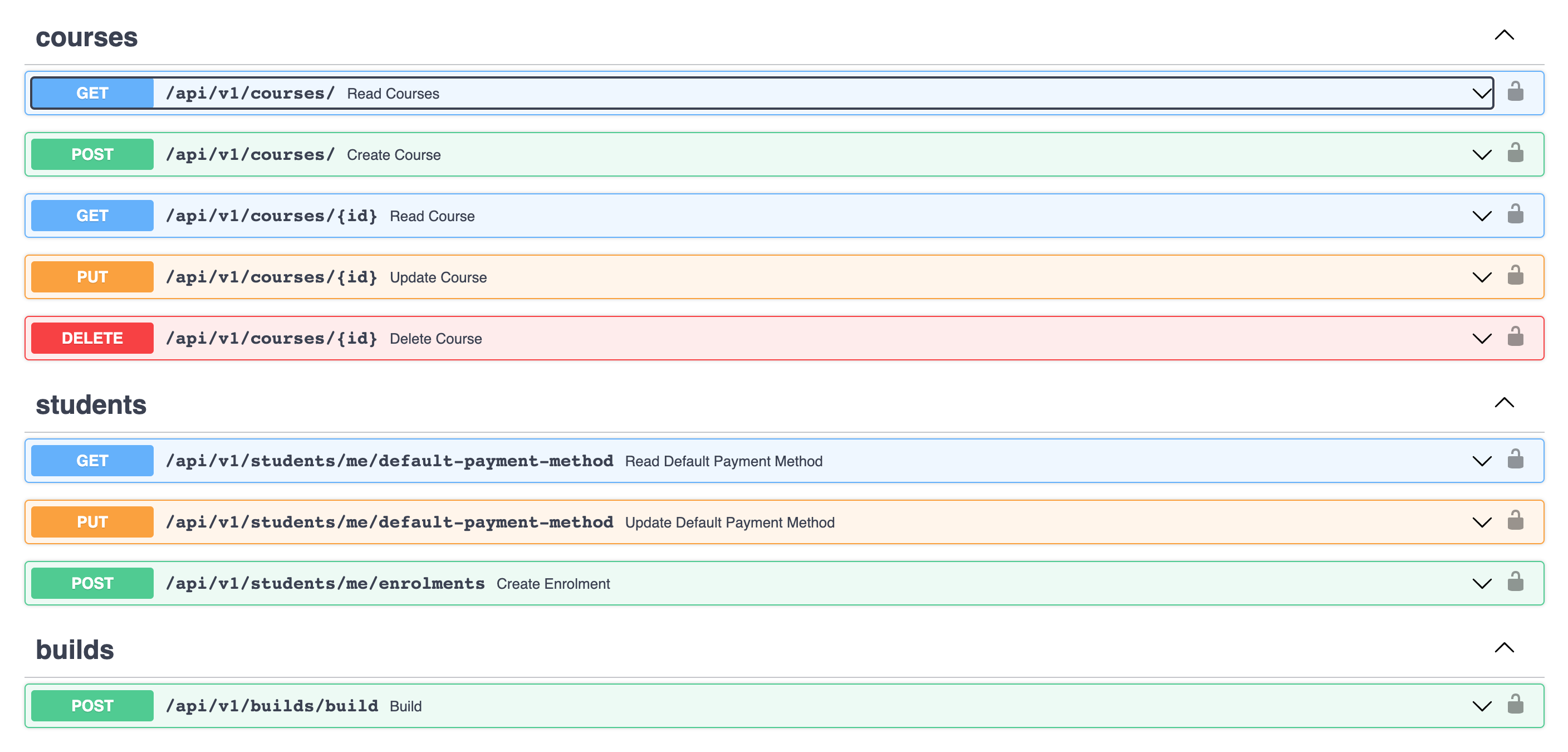The width and height of the screenshot is (1568, 752).
Task: Open authorization lock for GET Read Course
Action: pyautogui.click(x=1515, y=214)
